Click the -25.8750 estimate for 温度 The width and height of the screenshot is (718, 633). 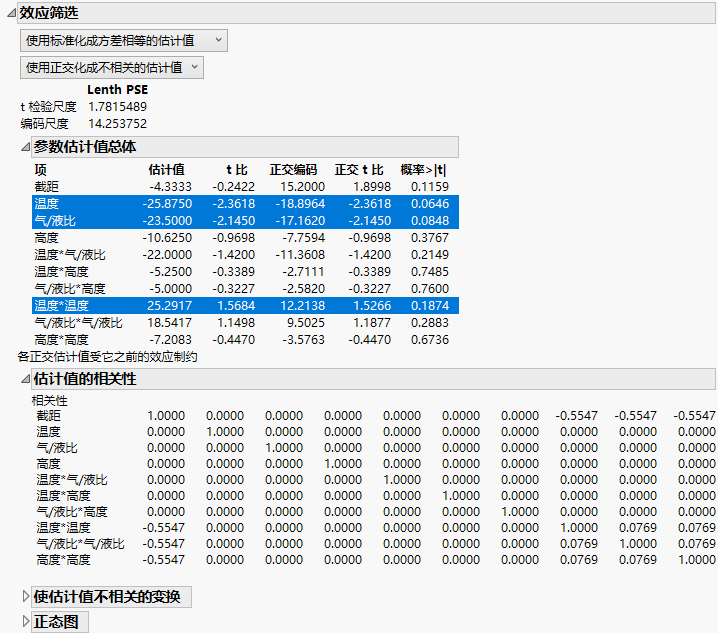point(167,203)
